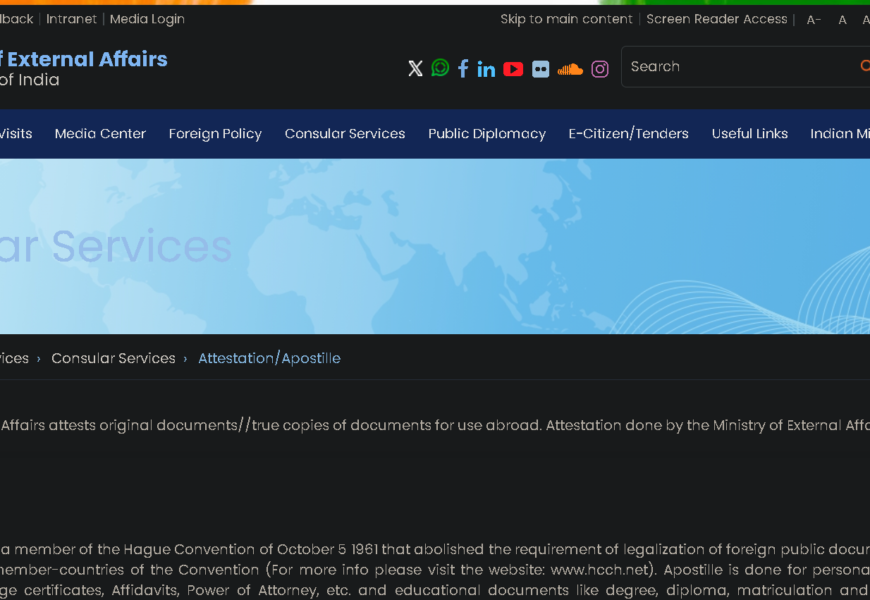
Task: Open the X (Twitter) social icon
Action: [415, 68]
